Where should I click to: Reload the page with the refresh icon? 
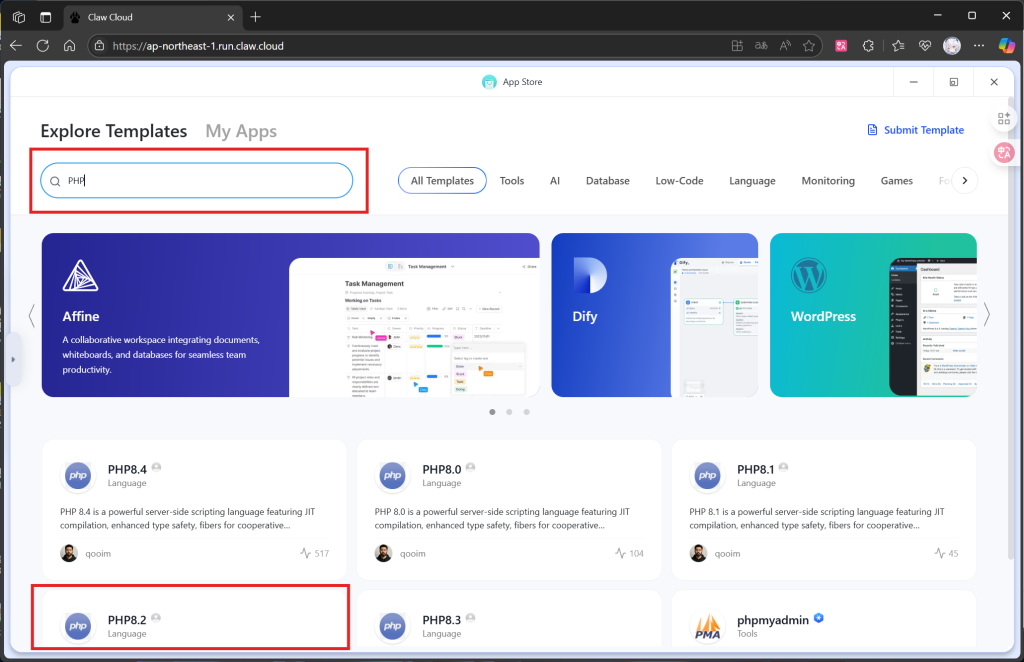(x=42, y=46)
